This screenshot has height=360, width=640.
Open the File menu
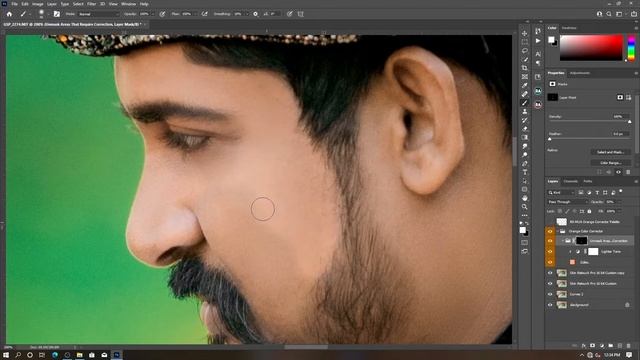(14, 4)
